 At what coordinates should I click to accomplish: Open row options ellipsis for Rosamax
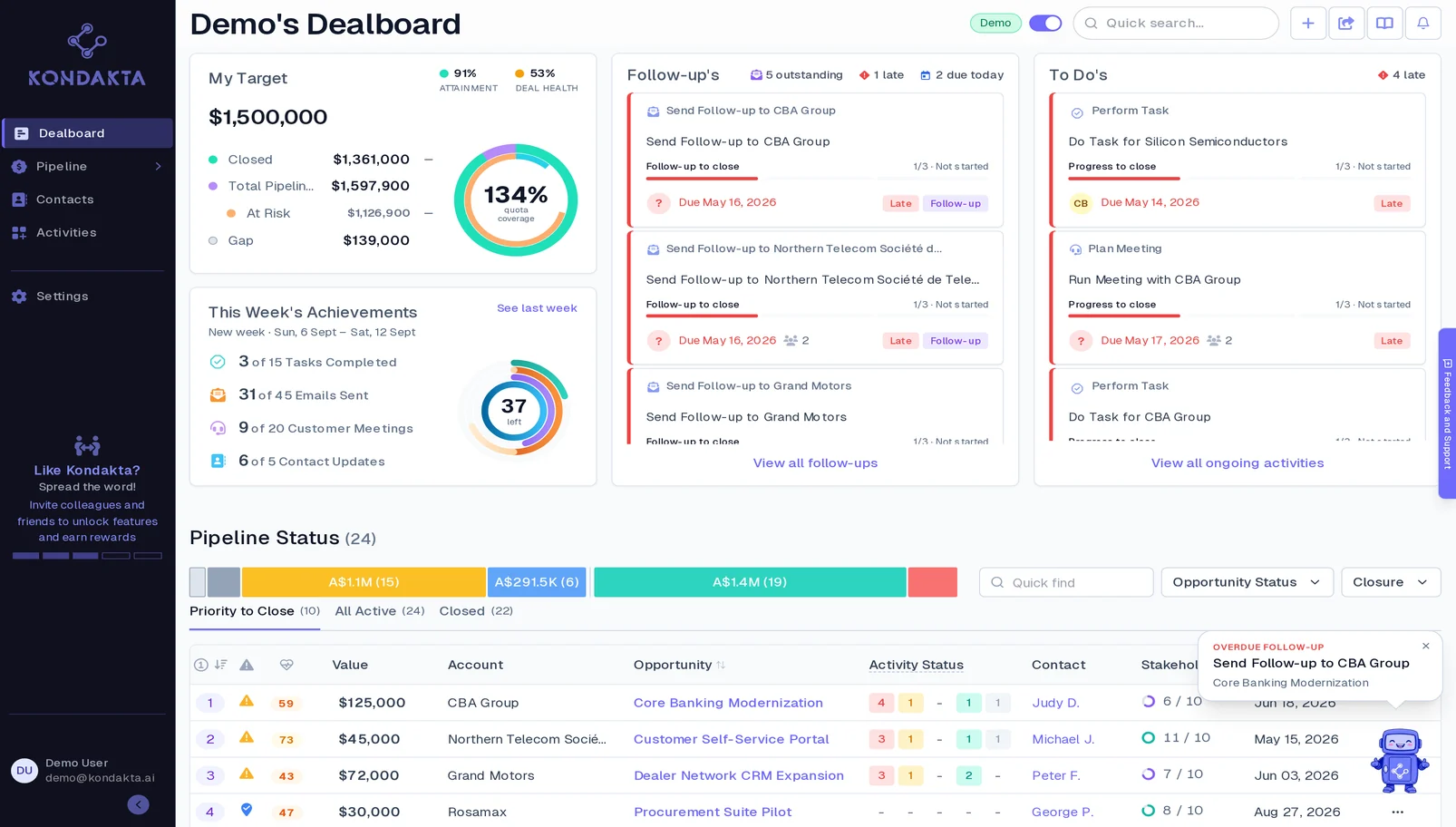(x=1397, y=812)
